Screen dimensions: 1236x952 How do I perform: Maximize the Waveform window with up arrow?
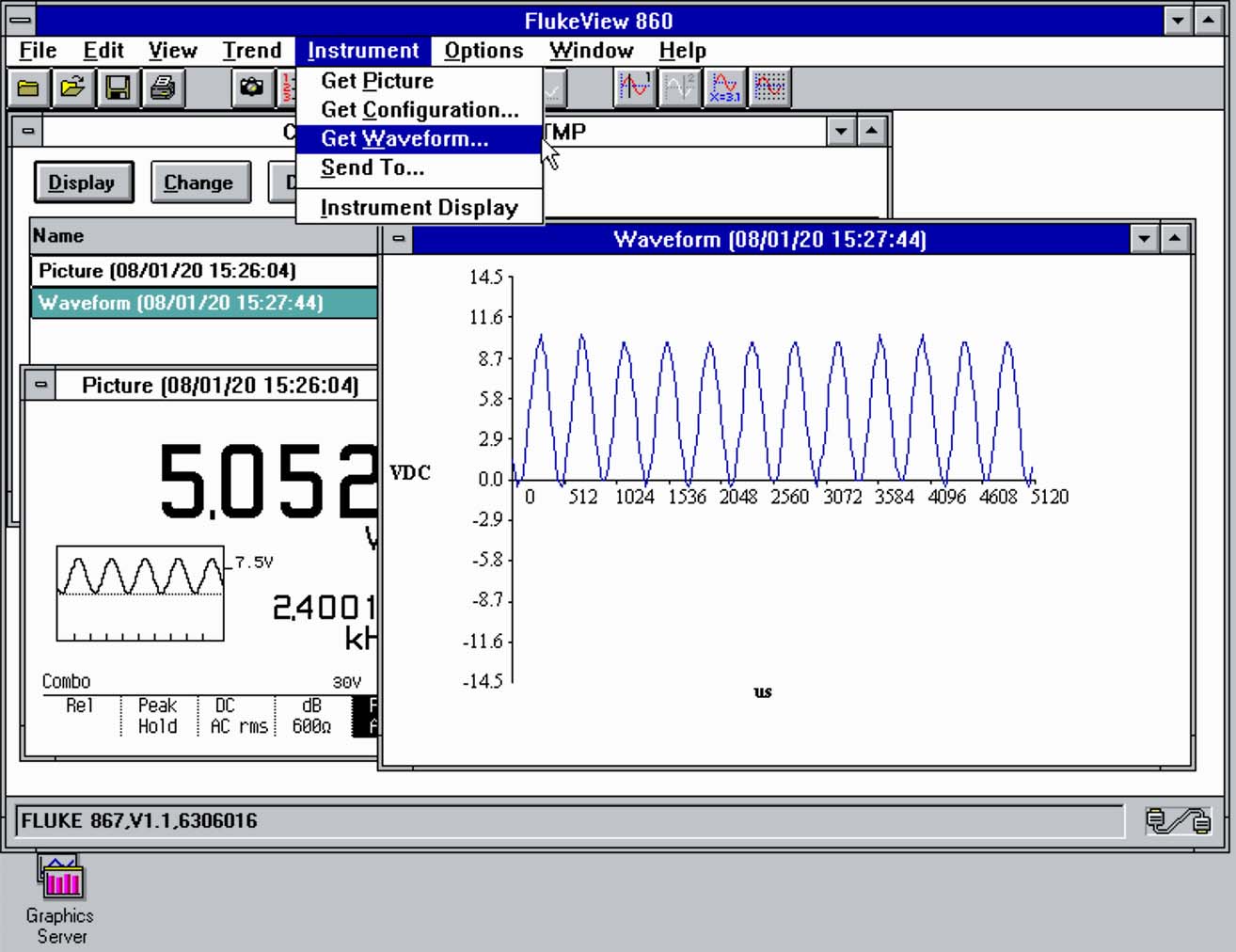click(x=1175, y=239)
